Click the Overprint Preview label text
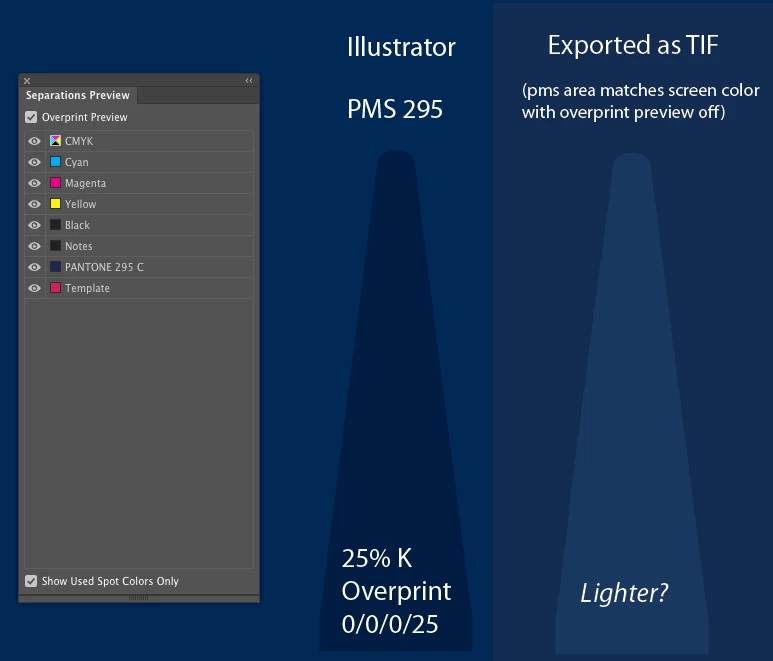The width and height of the screenshot is (773, 661). pyautogui.click(x=84, y=117)
